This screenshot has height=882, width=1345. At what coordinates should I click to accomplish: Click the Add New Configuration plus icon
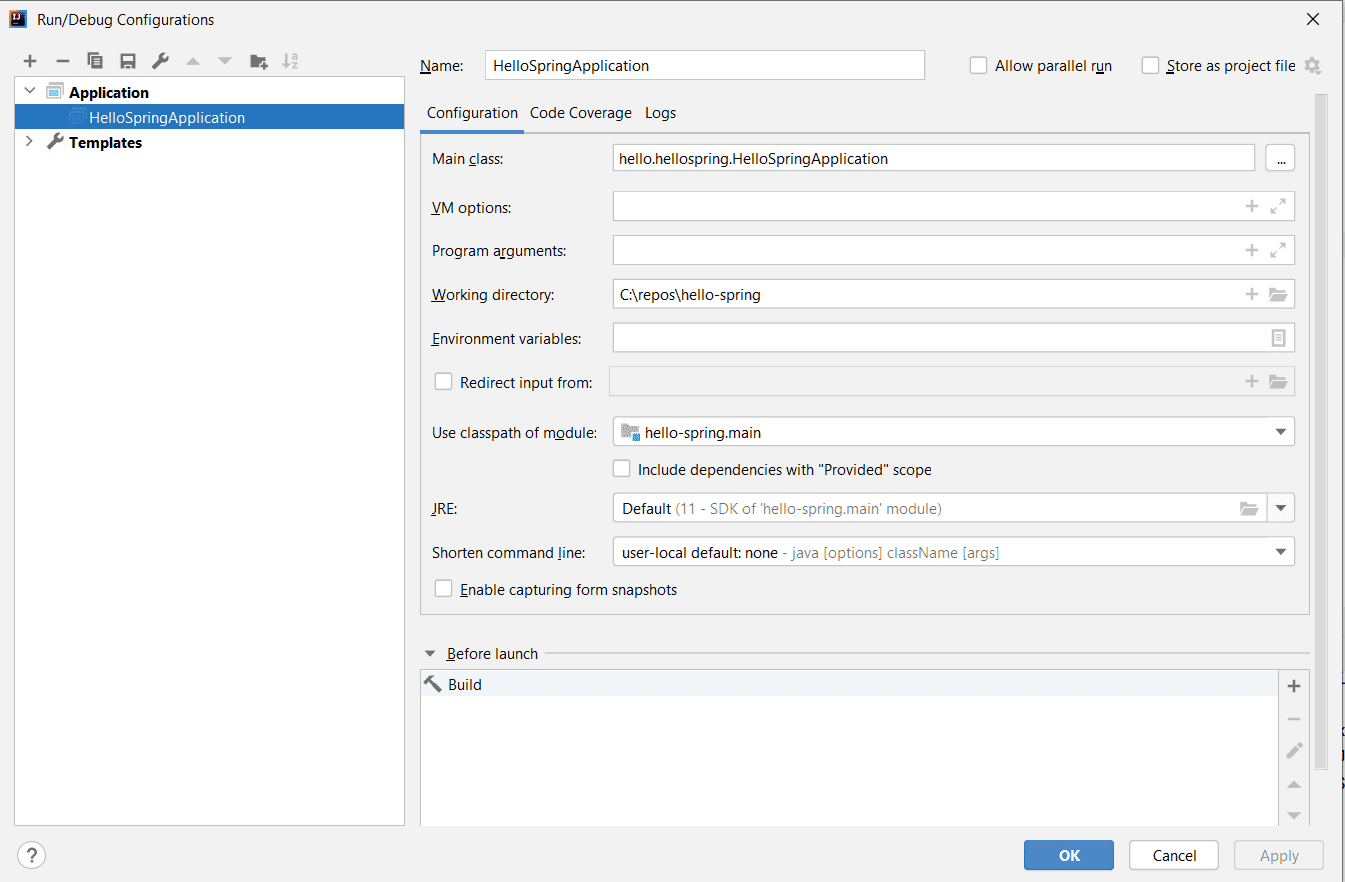[x=30, y=61]
